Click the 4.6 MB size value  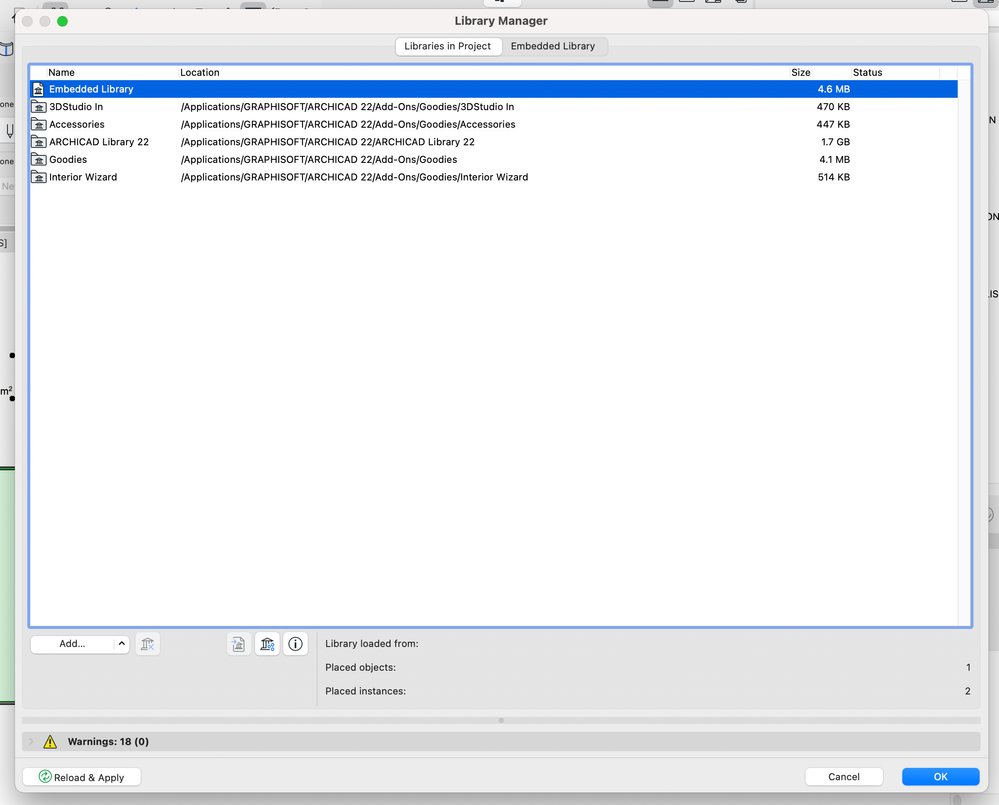coord(833,89)
